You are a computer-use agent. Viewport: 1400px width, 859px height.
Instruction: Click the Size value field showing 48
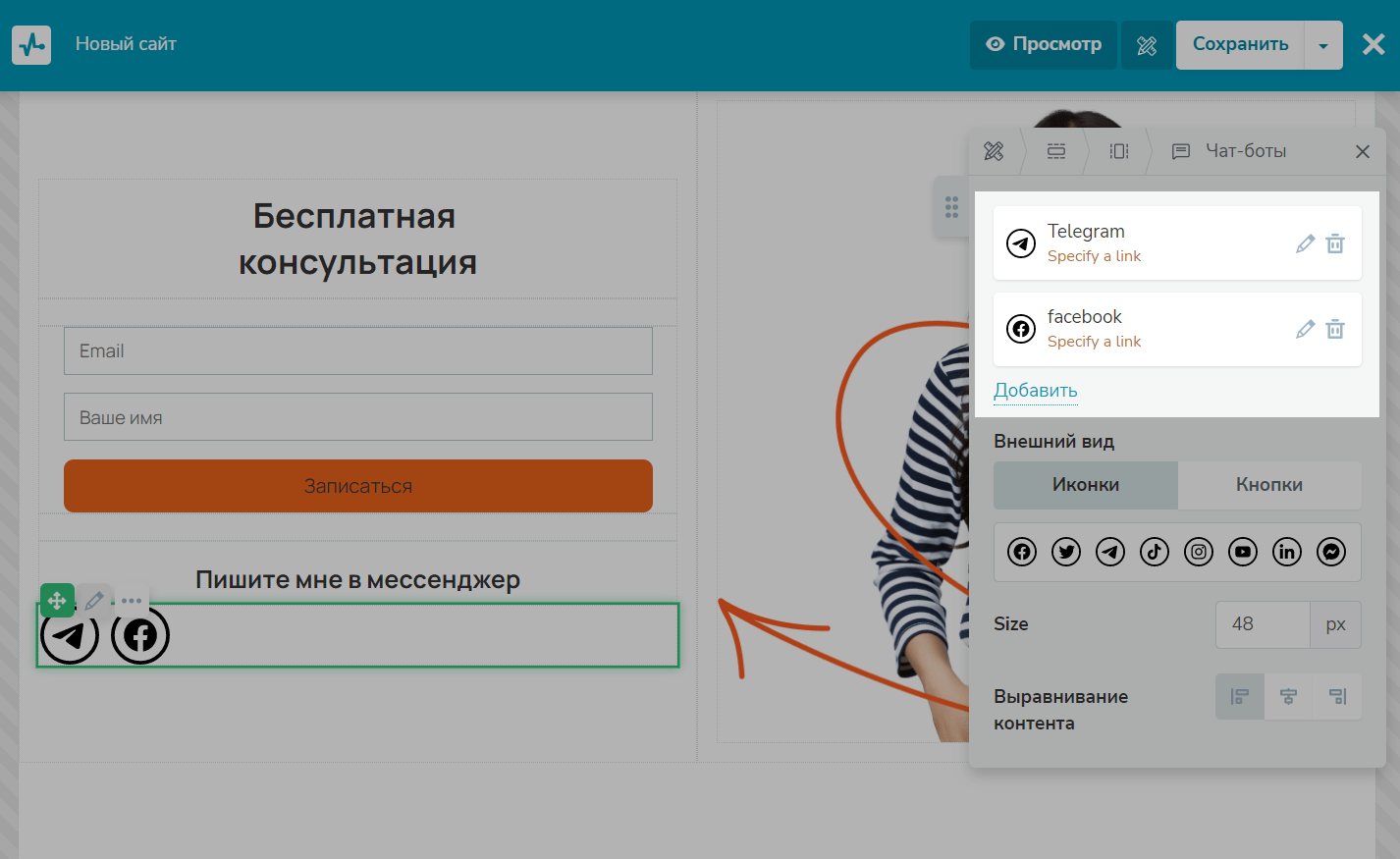tap(1263, 624)
